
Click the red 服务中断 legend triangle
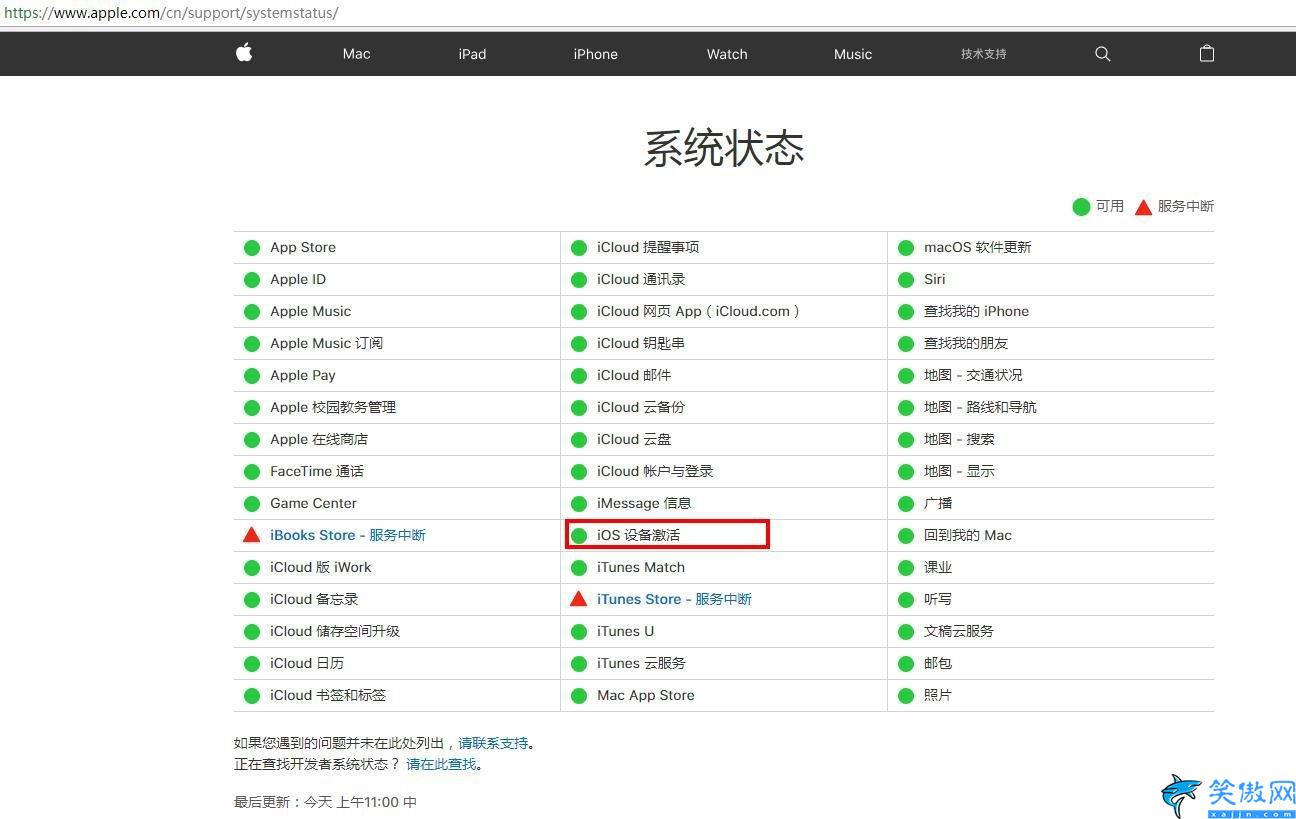1143,206
